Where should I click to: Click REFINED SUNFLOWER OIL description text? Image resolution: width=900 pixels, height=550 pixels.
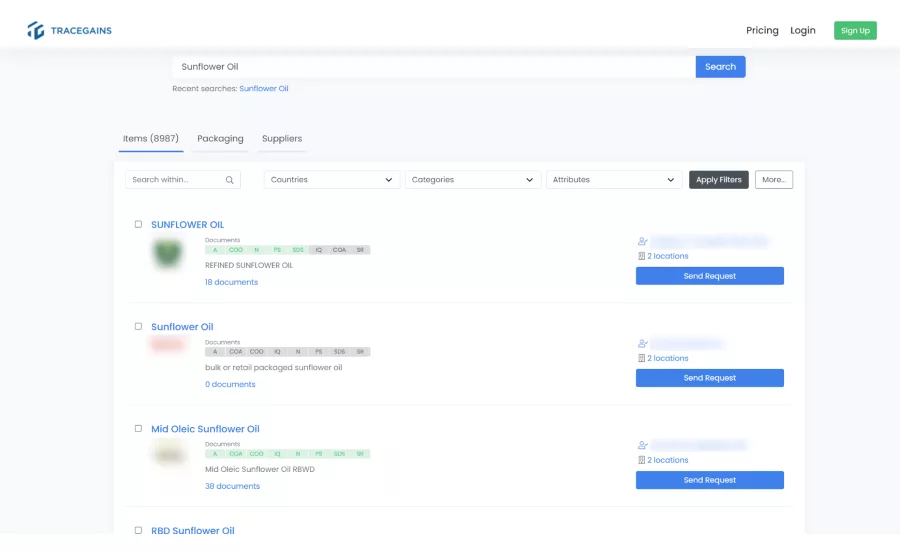249,265
